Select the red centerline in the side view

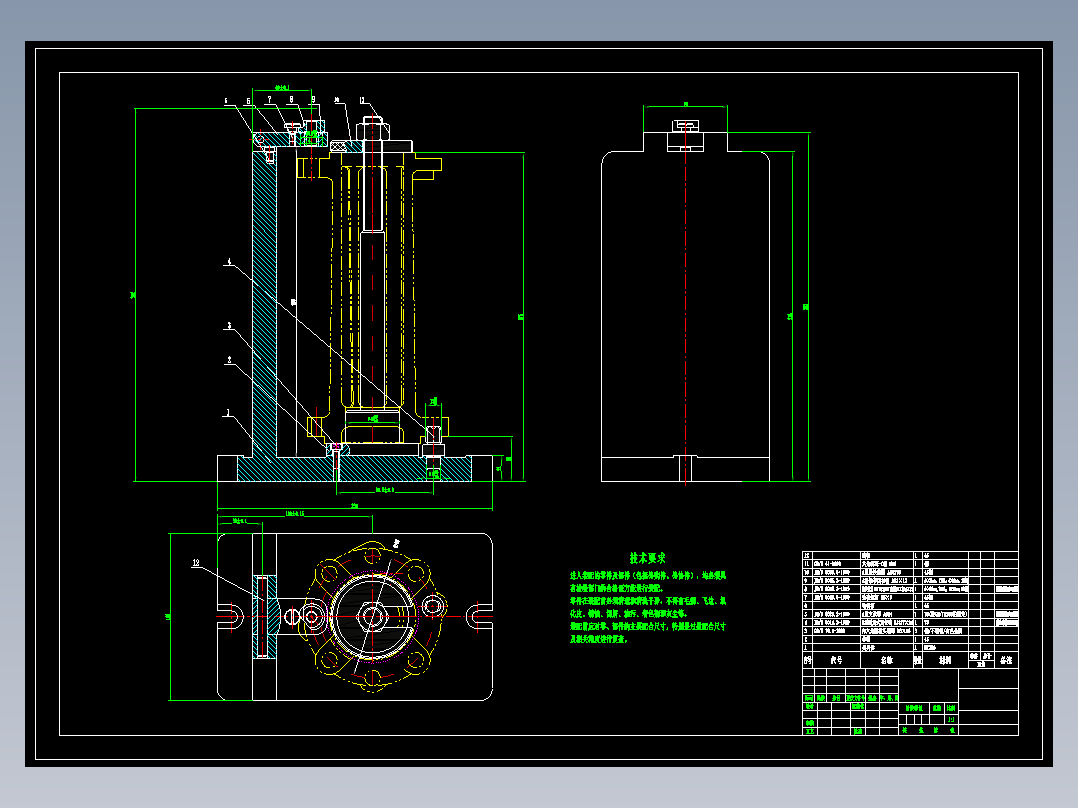tap(685, 303)
